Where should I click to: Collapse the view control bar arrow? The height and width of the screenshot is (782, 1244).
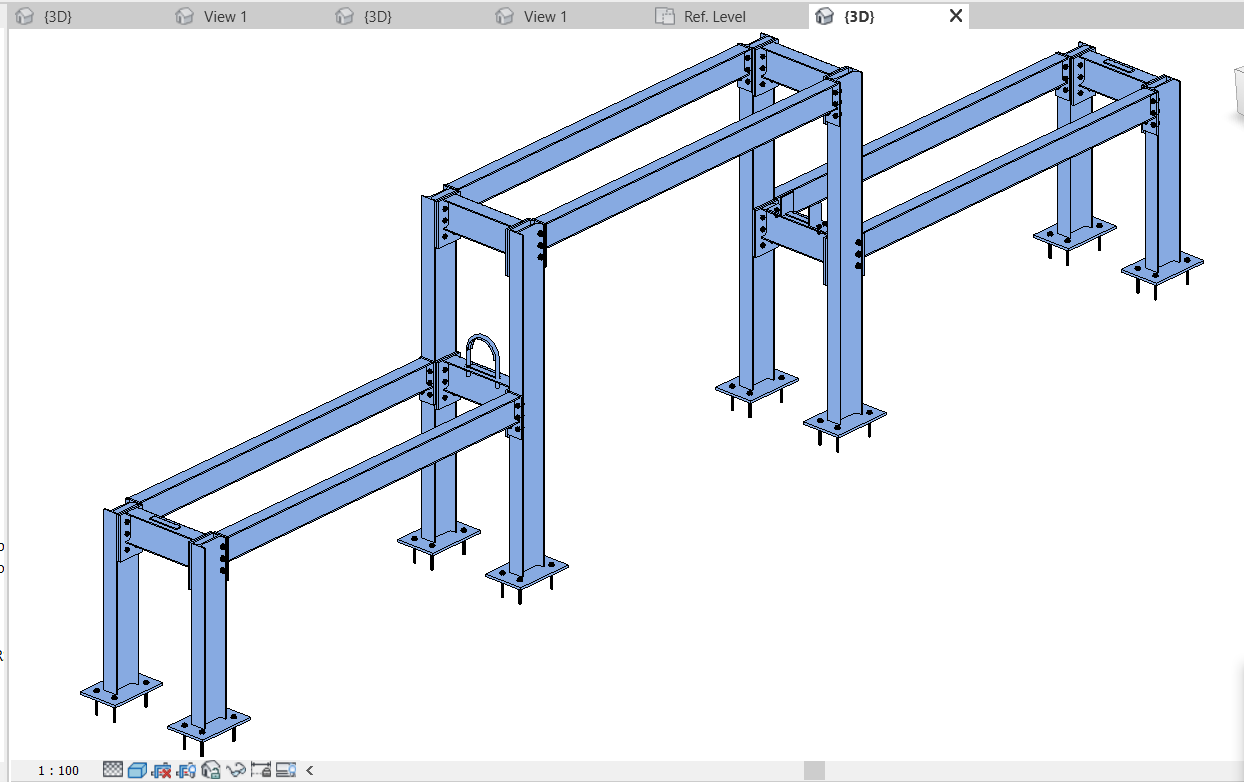[310, 770]
